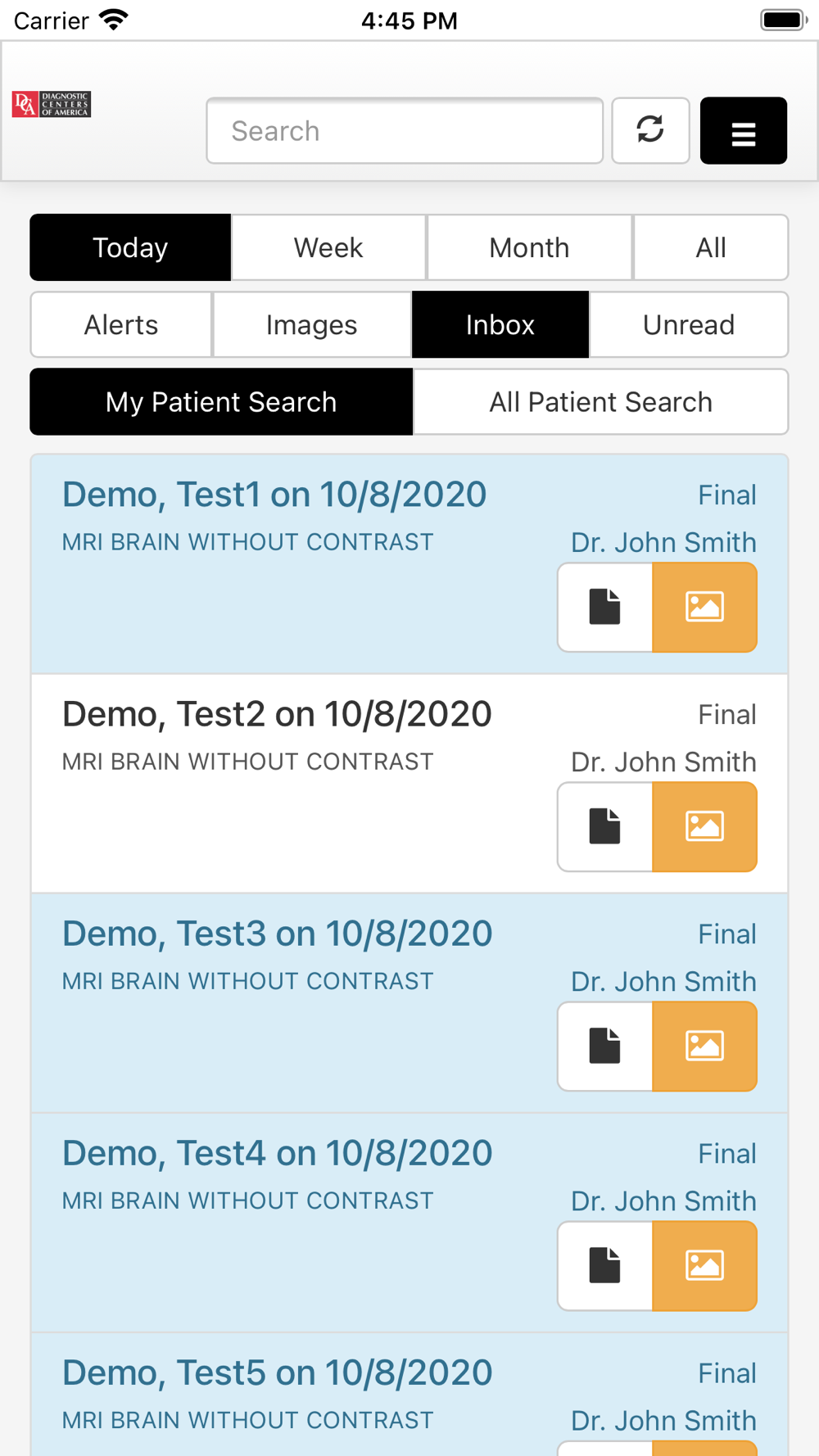Open report document for Demo, Test2
819x1456 pixels.
pyautogui.click(x=605, y=826)
